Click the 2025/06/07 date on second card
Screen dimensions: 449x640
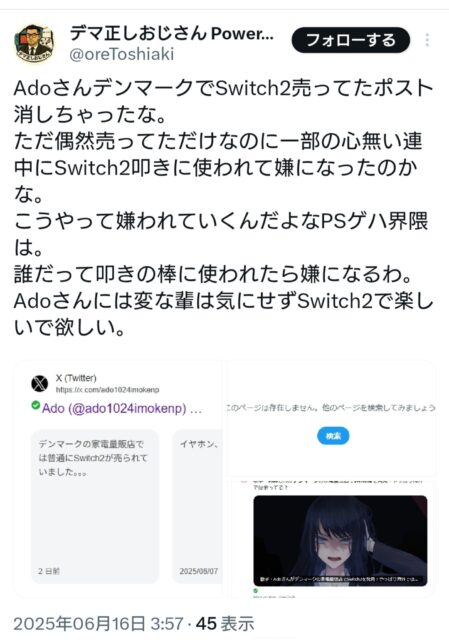[198, 571]
